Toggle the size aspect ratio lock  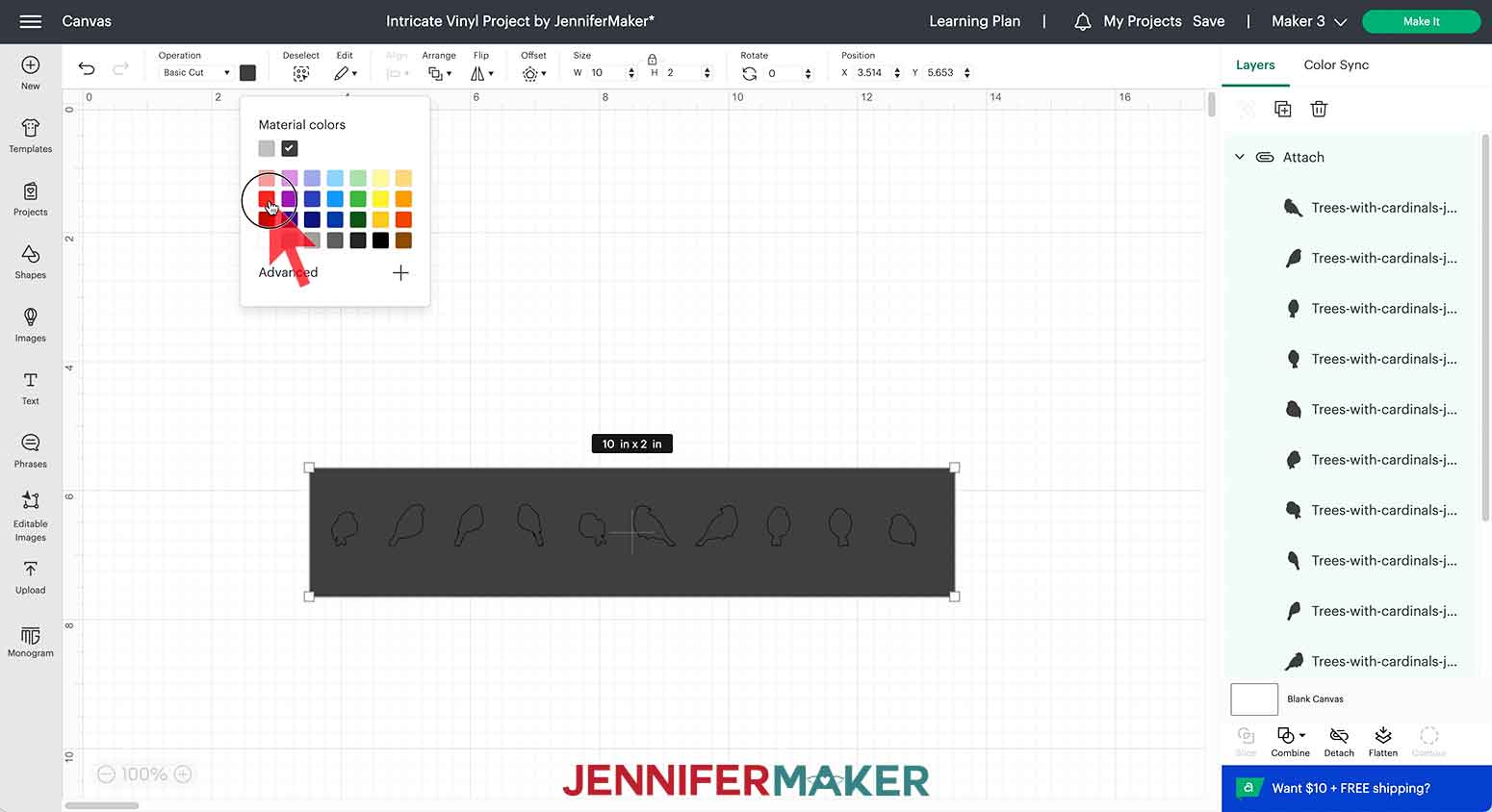(652, 60)
